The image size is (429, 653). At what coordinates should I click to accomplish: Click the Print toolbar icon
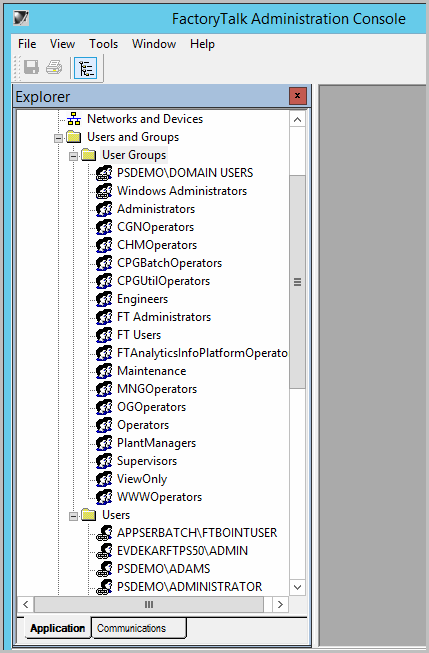54,67
